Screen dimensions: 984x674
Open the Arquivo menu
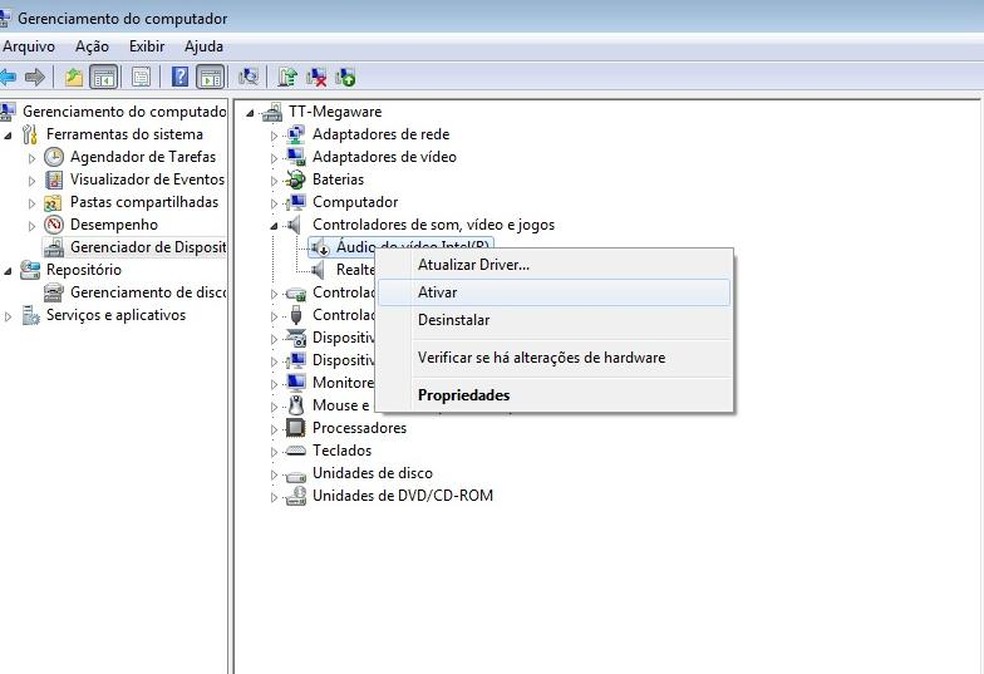coord(29,46)
